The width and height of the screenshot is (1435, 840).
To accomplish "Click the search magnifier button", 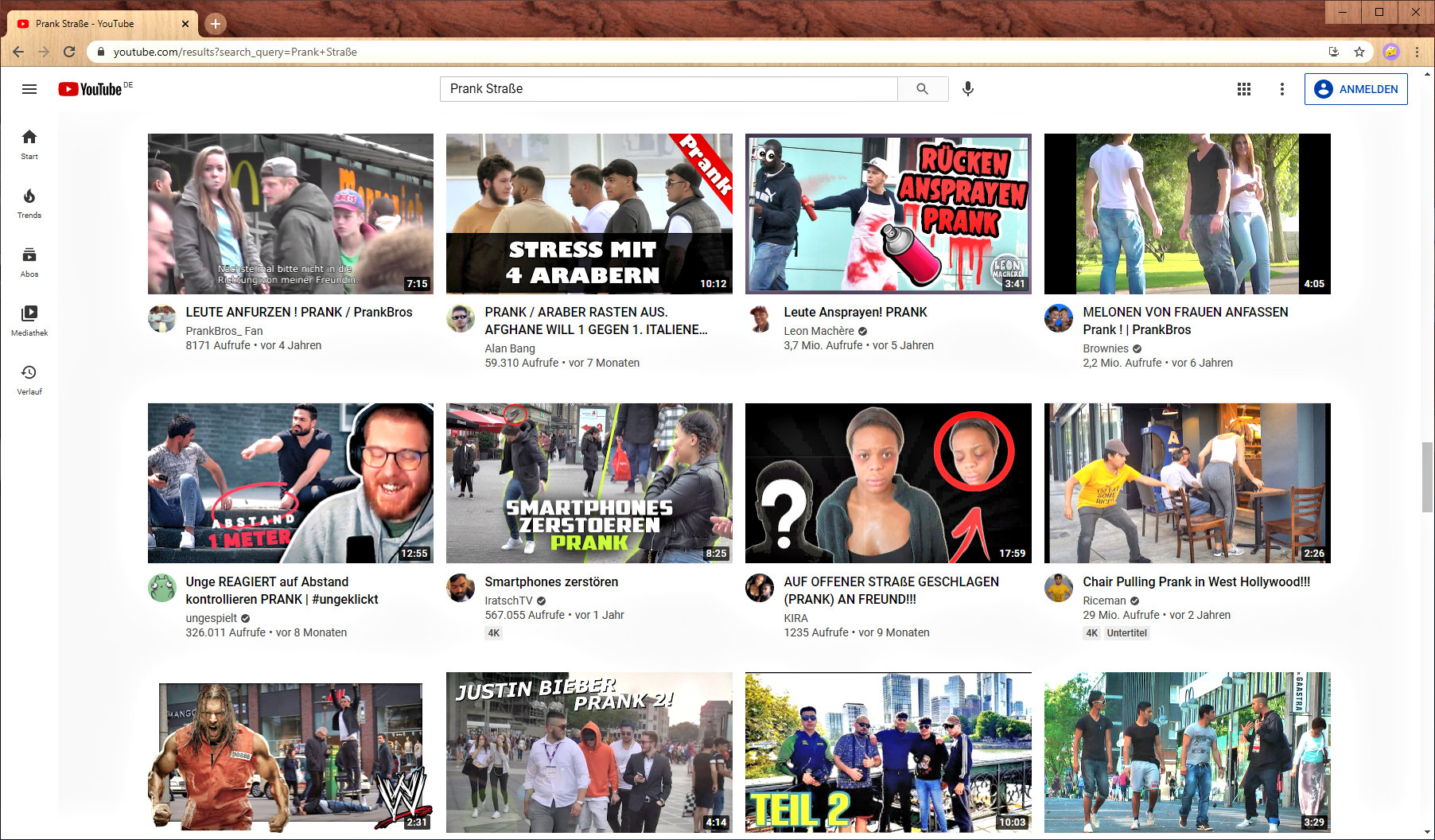I will coord(922,89).
